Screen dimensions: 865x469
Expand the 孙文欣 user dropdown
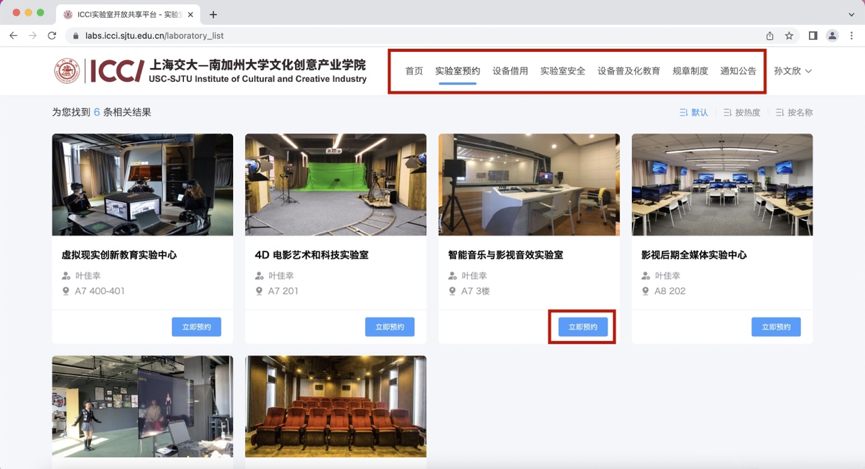[792, 71]
